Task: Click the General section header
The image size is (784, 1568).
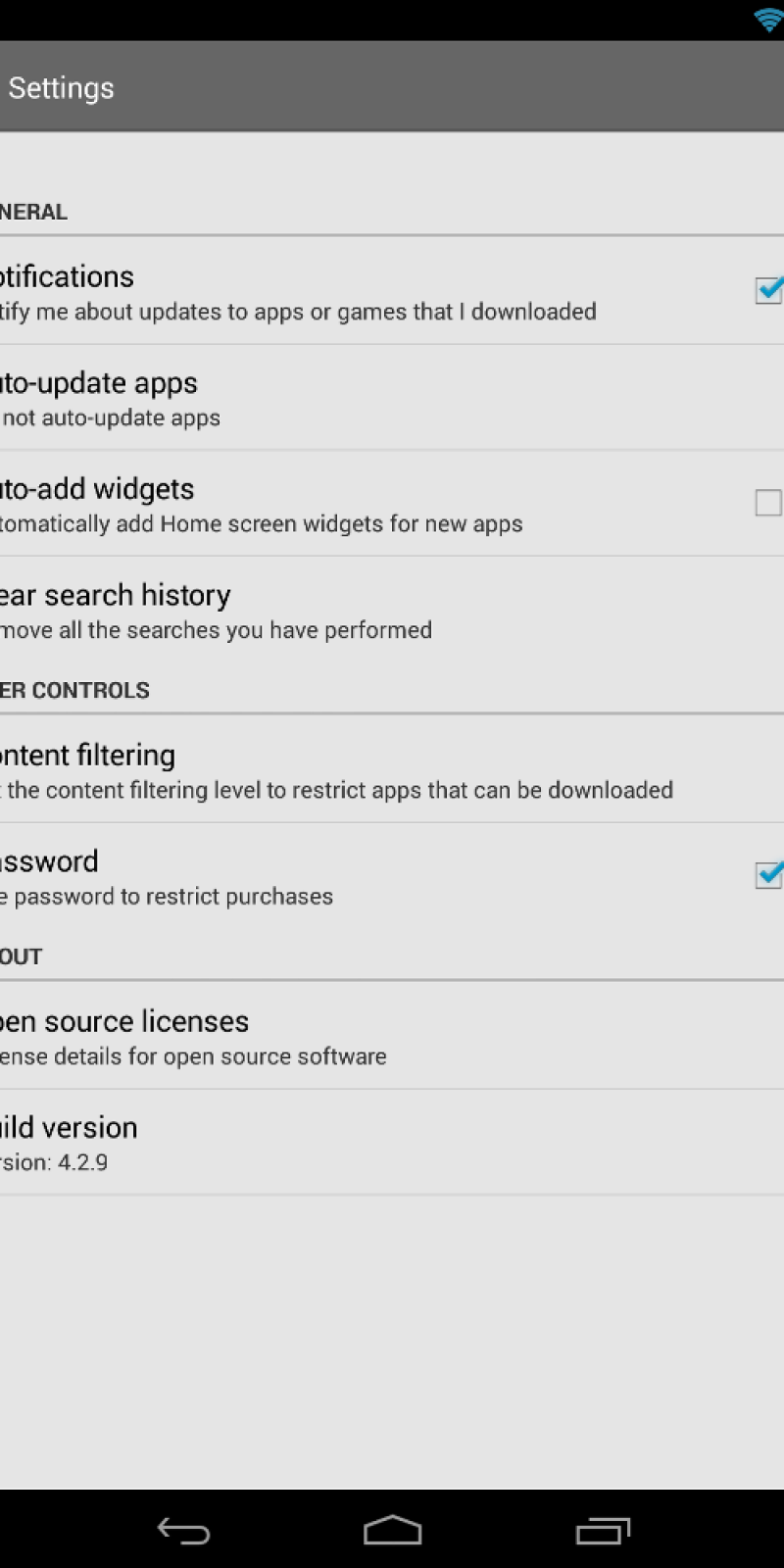Action: point(33,212)
